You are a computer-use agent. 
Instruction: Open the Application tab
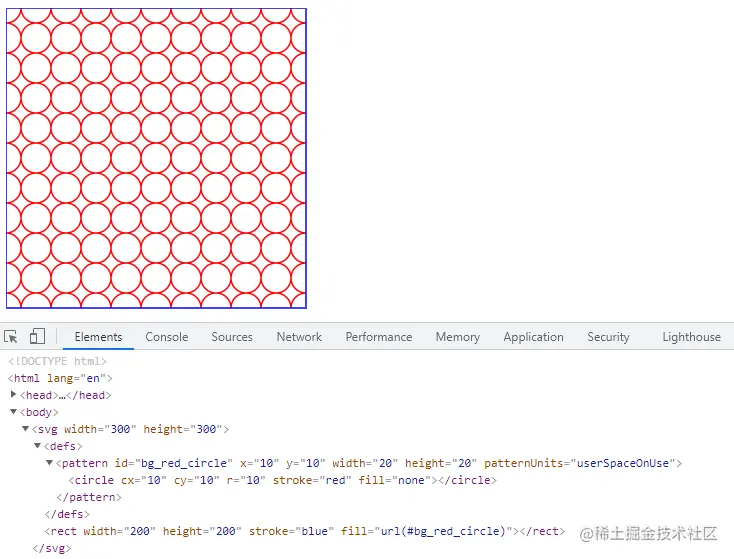(533, 337)
